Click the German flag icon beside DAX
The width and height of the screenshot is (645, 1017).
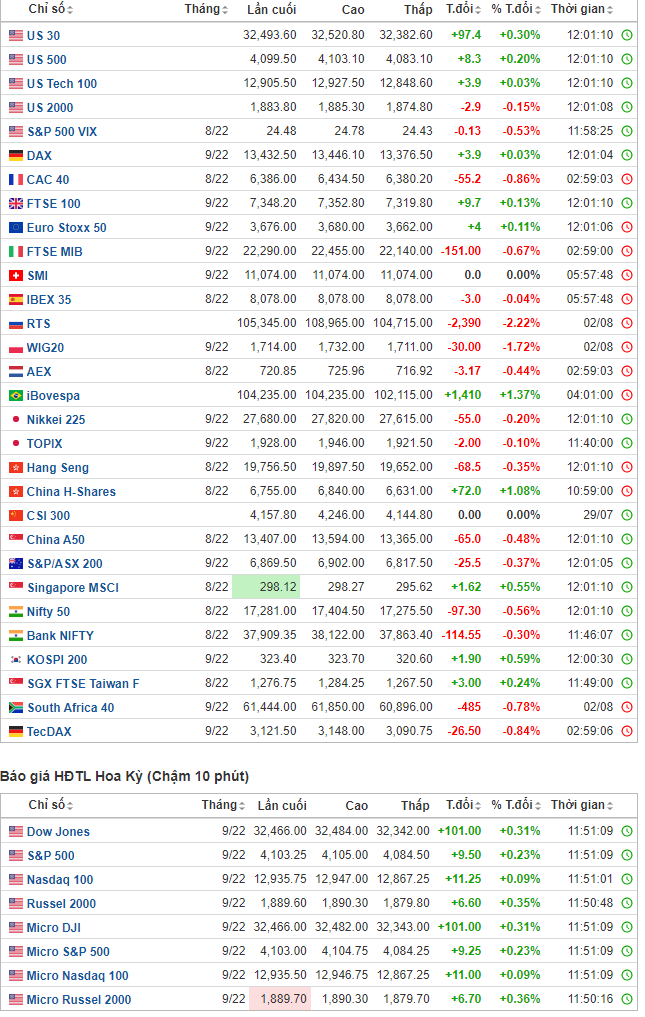16,156
